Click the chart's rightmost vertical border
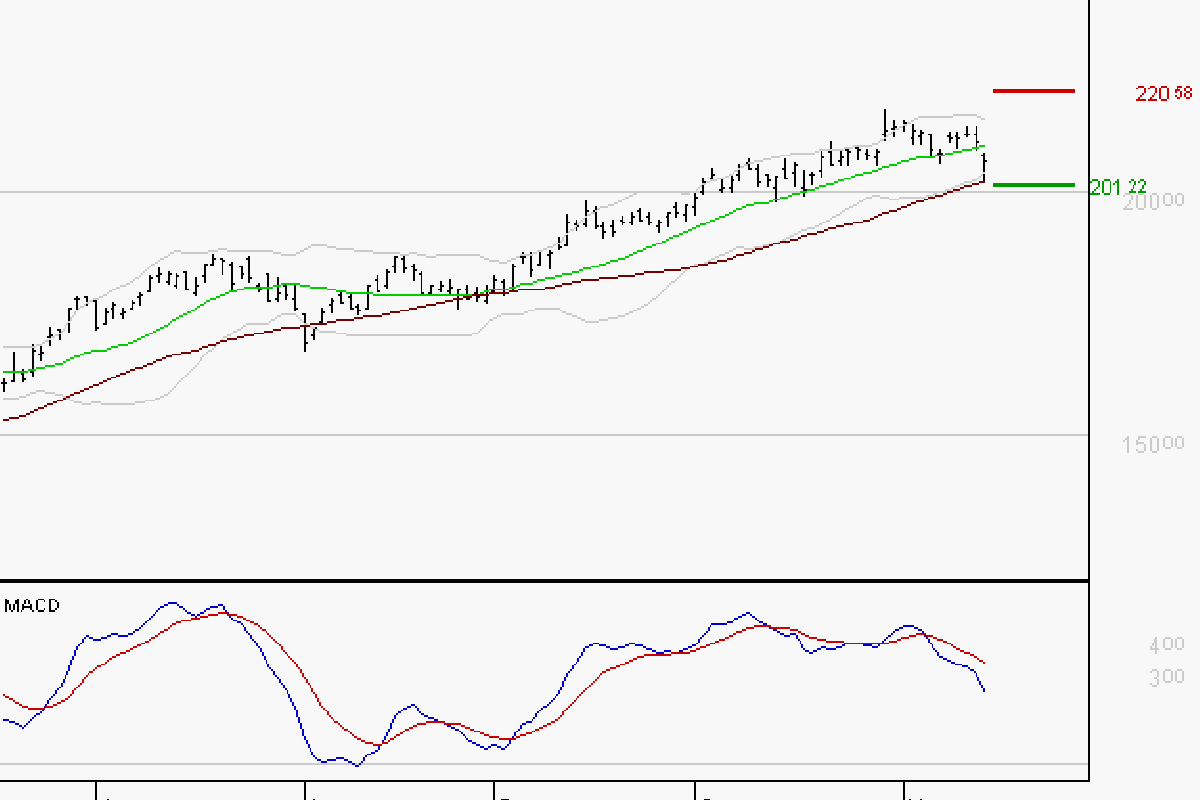The width and height of the screenshot is (1200, 800). [1088, 400]
